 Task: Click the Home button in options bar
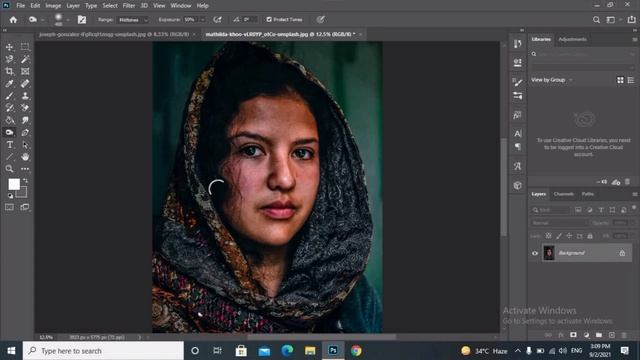coord(13,20)
